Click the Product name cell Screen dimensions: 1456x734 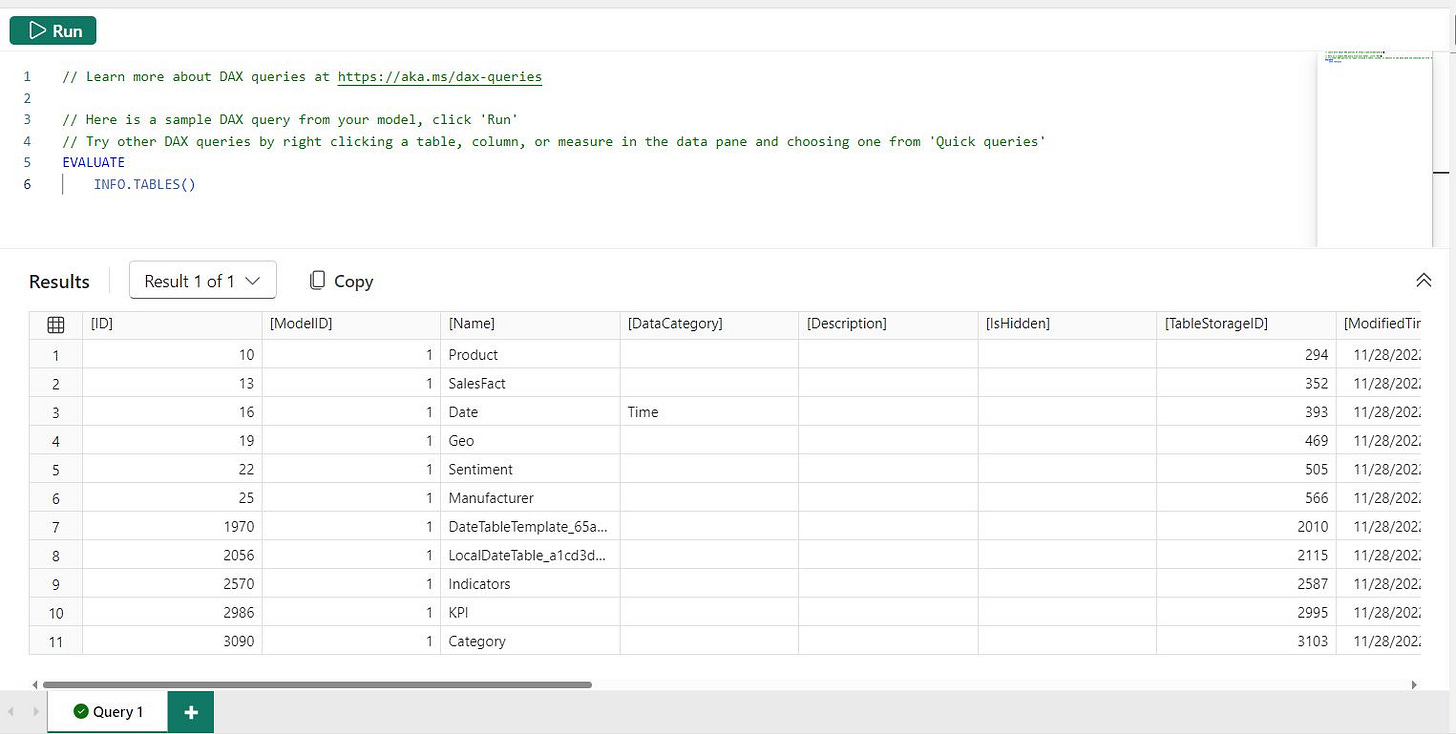[530, 355]
